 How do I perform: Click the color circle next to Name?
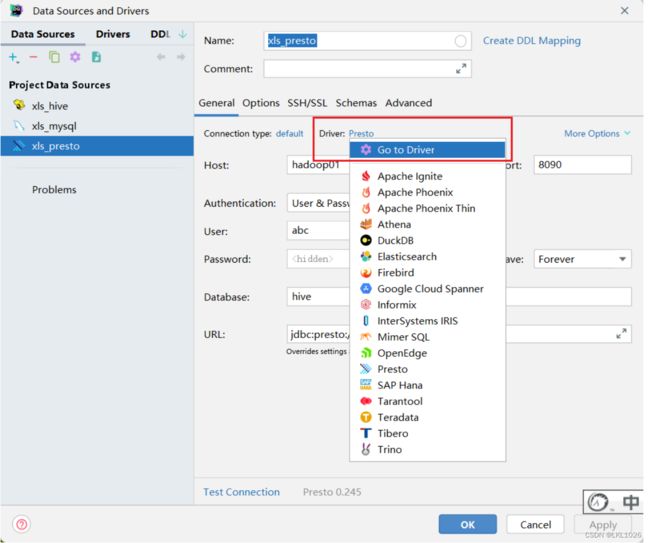coord(460,41)
